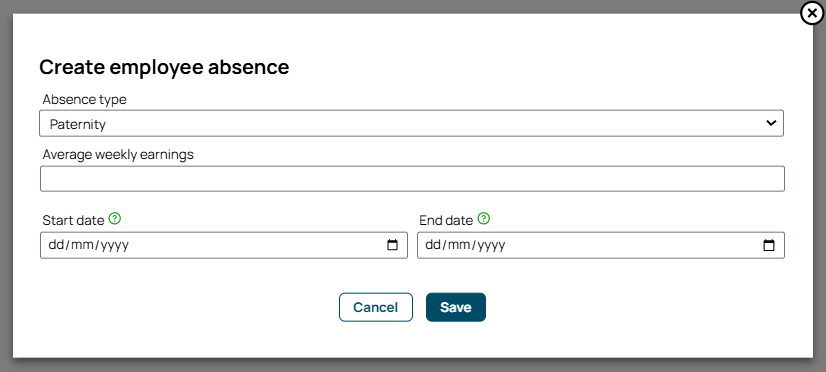Screen dimensions: 826x372
Task: Select the day segment of Start date
Action: [x=55, y=245]
